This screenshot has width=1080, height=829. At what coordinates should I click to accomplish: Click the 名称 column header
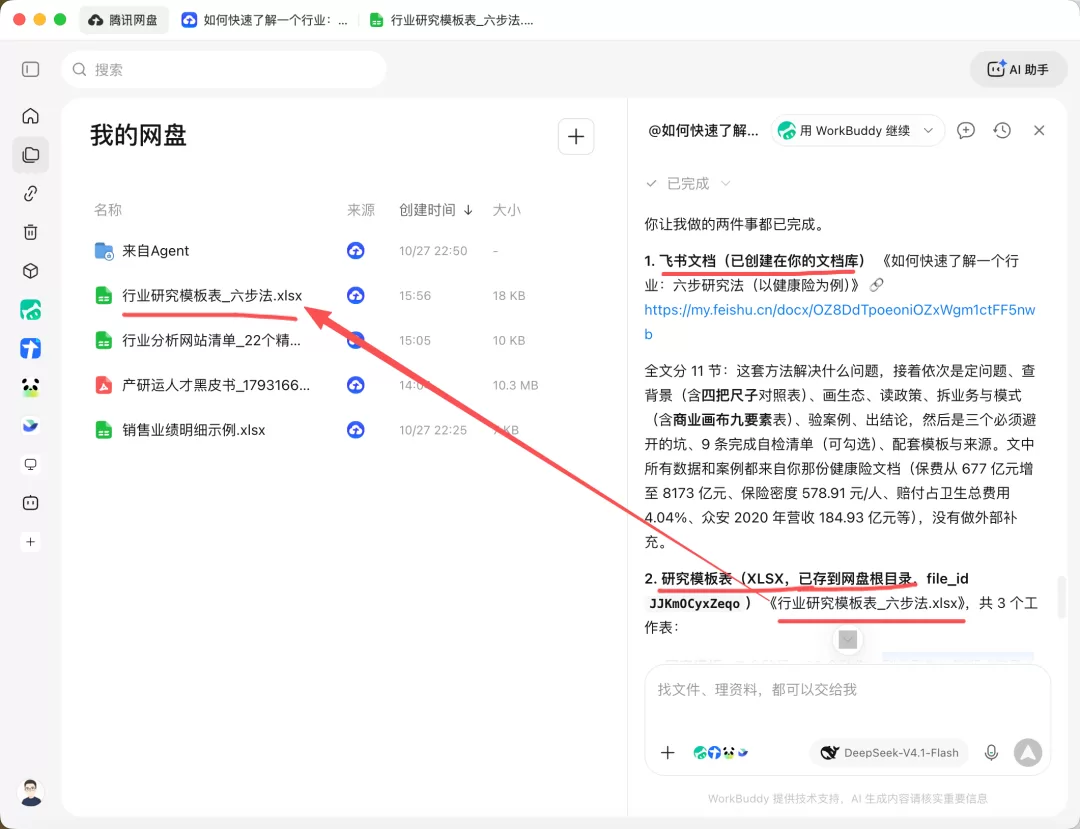pyautogui.click(x=108, y=209)
